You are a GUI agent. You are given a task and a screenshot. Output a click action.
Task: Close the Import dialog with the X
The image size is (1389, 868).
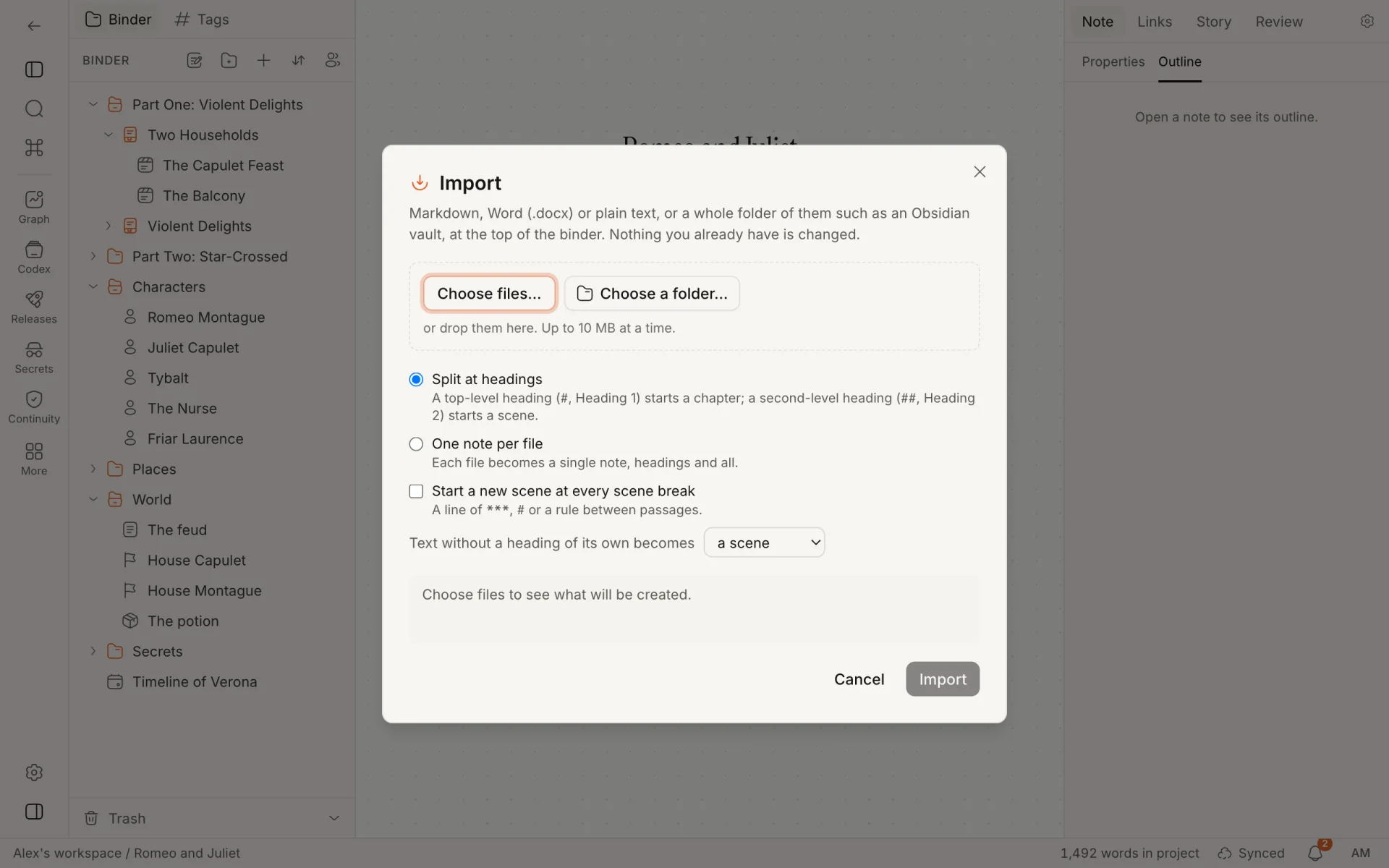980,172
